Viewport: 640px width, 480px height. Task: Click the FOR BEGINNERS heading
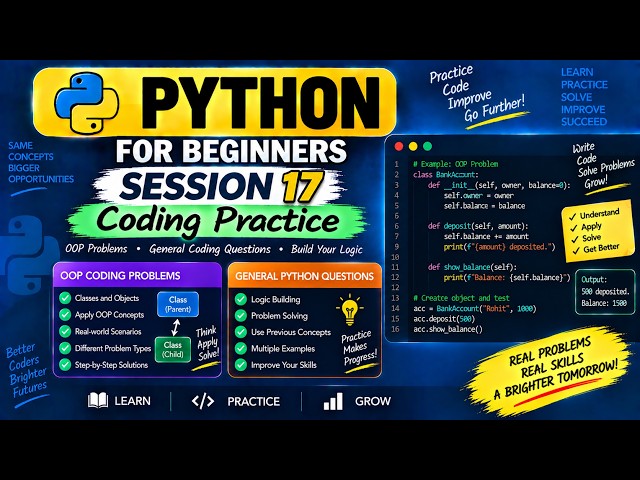coord(231,151)
